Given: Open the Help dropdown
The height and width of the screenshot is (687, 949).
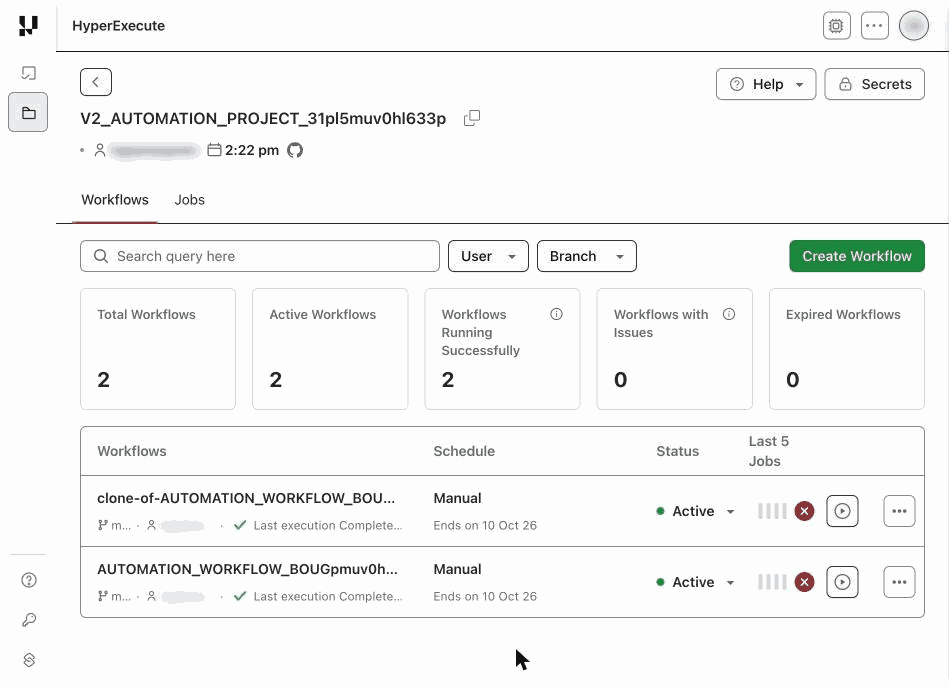Looking at the screenshot, I should (x=766, y=84).
